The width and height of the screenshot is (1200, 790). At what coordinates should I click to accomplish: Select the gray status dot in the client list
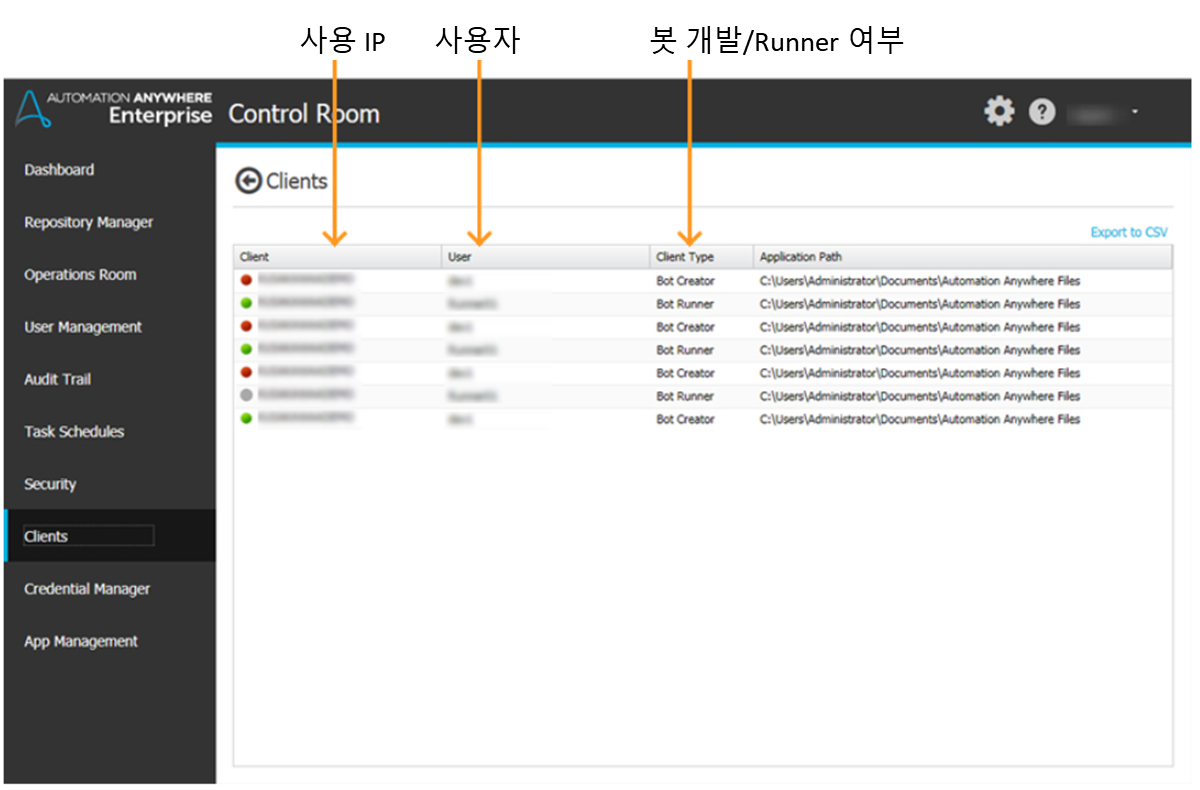coord(246,396)
